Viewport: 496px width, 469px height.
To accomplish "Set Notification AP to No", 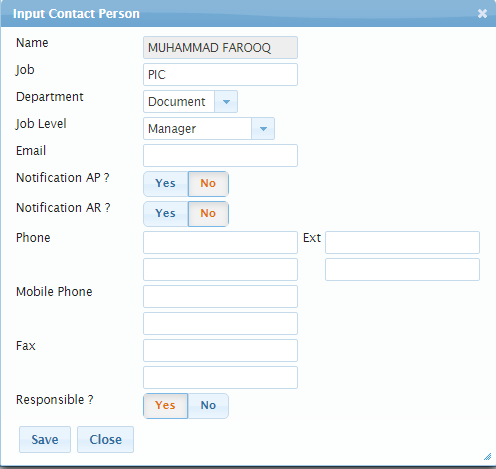I will point(208,184).
